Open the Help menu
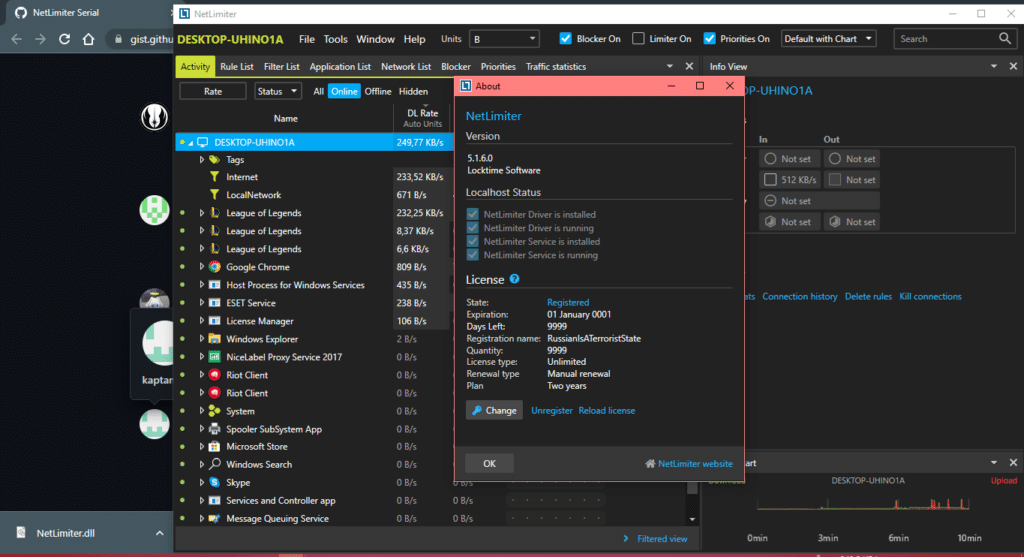 click(414, 39)
